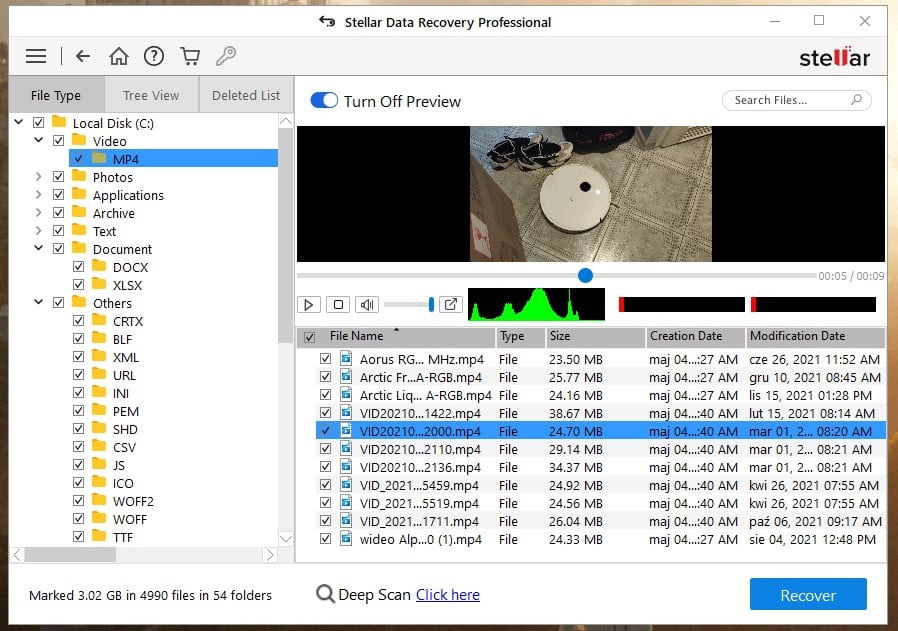Sort by Creation Date column header
Viewport: 898px width, 631px height.
pos(695,337)
